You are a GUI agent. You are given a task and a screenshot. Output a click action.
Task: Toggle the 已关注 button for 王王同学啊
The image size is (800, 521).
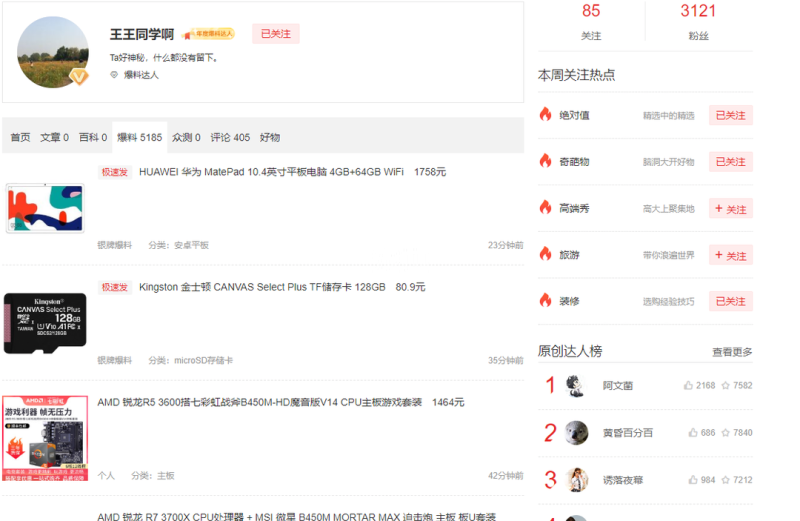275,34
